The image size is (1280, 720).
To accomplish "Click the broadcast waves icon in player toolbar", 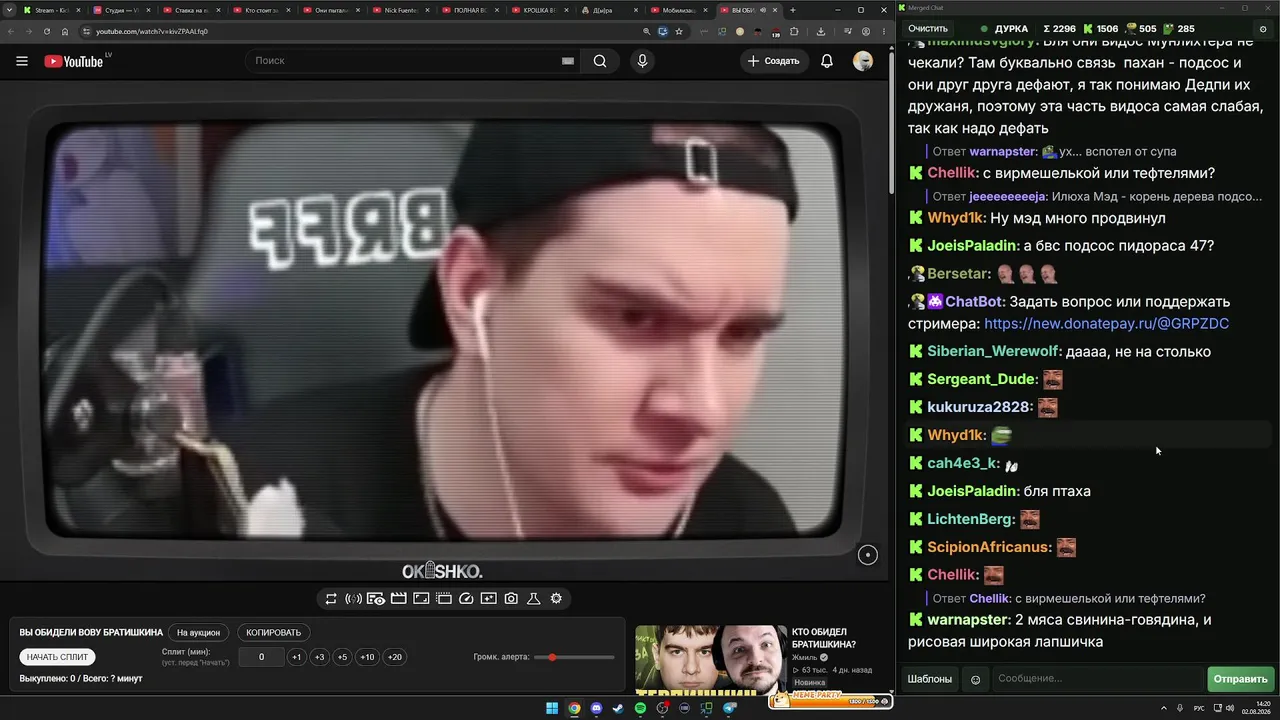I will [353, 599].
